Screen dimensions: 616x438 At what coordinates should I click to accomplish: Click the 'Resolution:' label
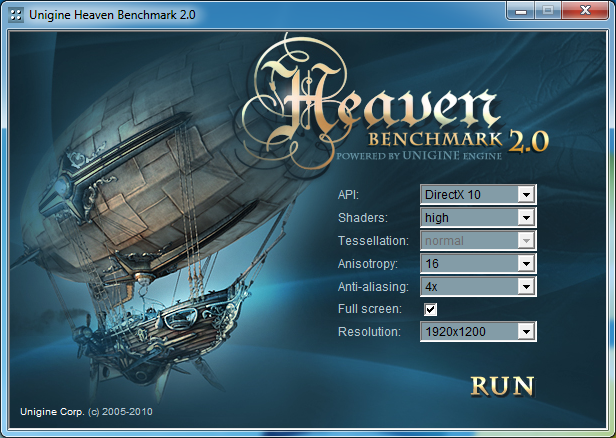tap(369, 332)
